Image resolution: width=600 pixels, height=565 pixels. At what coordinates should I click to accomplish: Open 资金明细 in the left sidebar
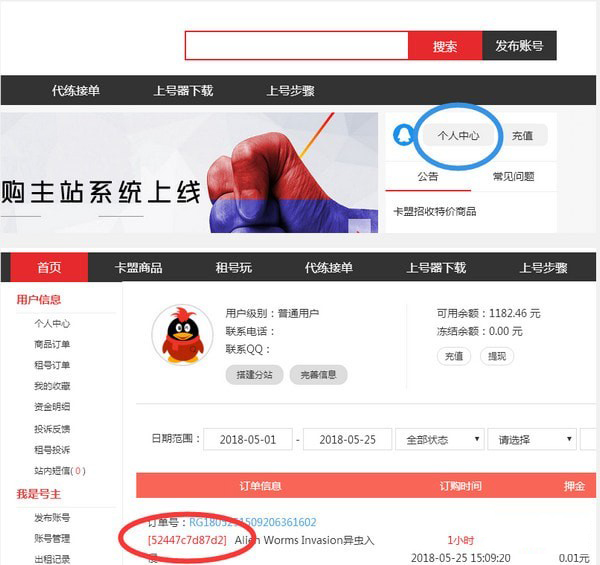52,407
